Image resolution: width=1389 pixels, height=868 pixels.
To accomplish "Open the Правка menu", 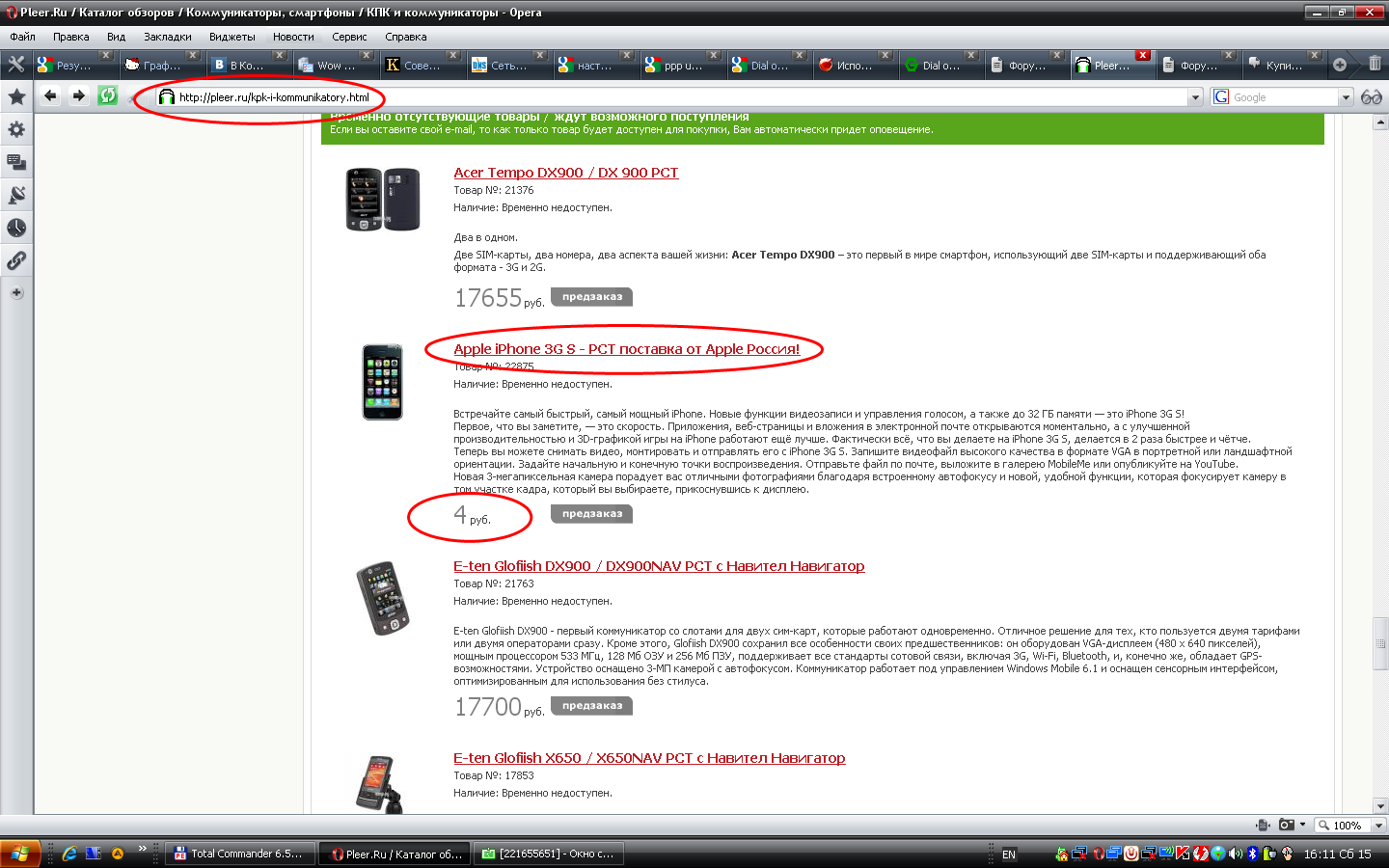I will pyautogui.click(x=71, y=37).
